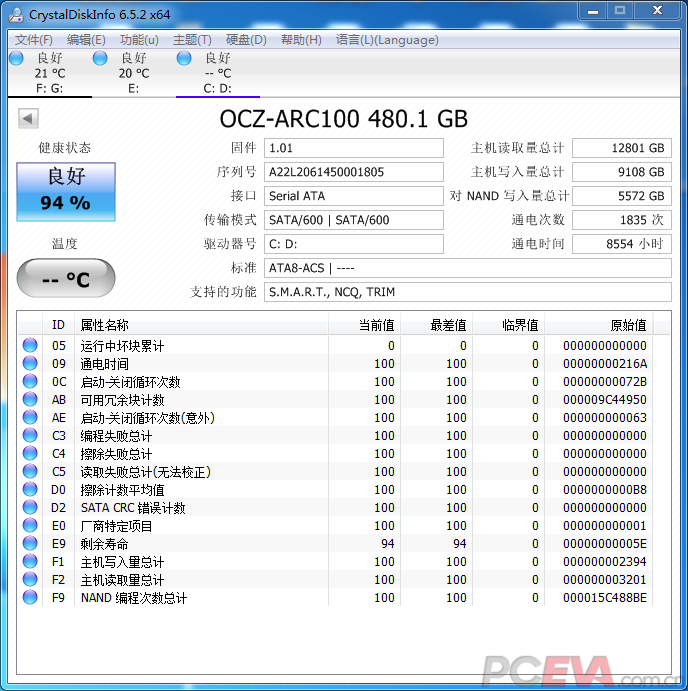Open the 帮助(H) menu
The width and height of the screenshot is (688, 691).
pos(301,40)
